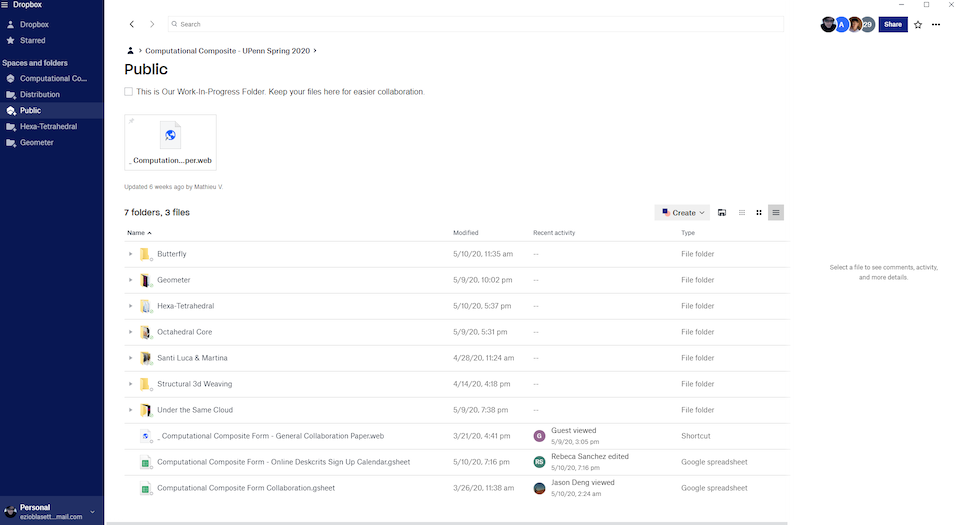Click the Rebeca Sanchez avatar in activity
Screen dimensions: 960x525
pyautogui.click(x=539, y=462)
